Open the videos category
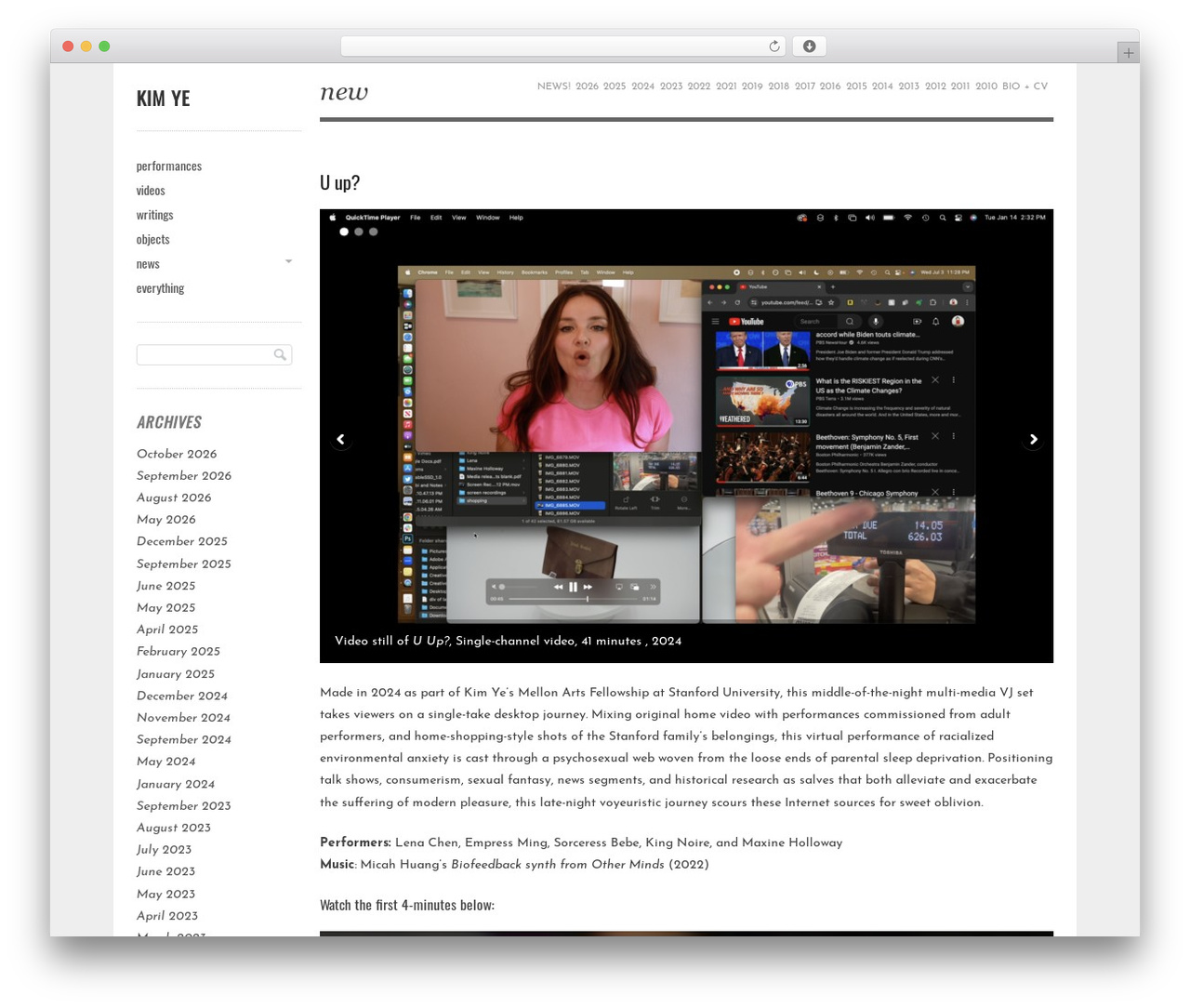This screenshot has height=1008, width=1190. click(x=151, y=191)
